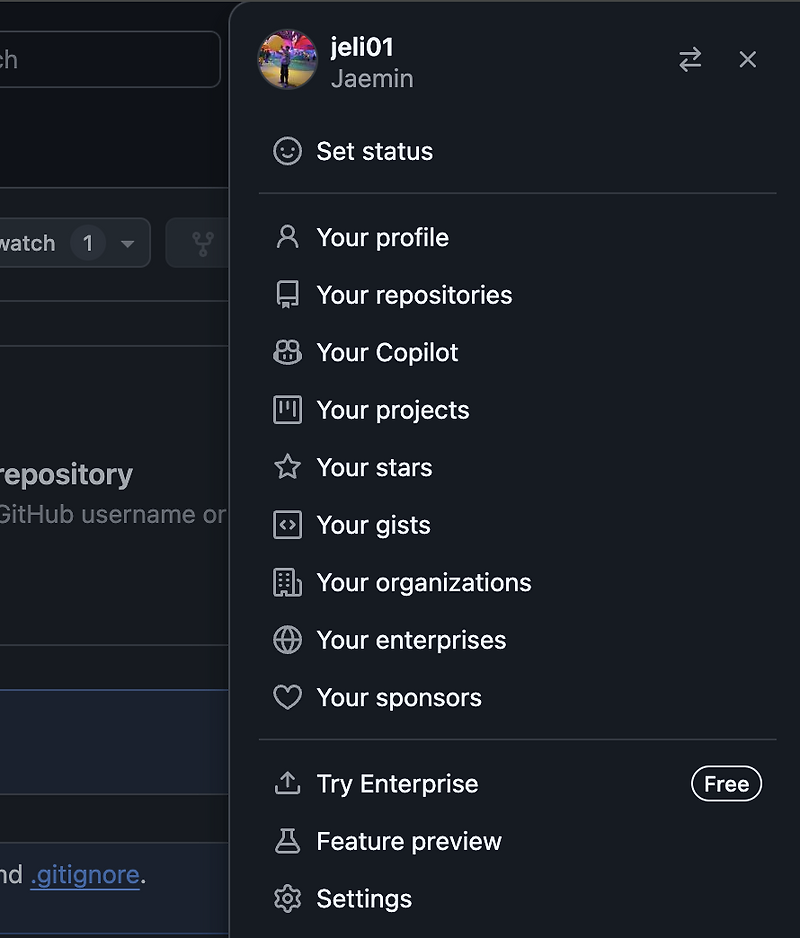
Task: Click the organizations building icon
Action: [x=288, y=583]
